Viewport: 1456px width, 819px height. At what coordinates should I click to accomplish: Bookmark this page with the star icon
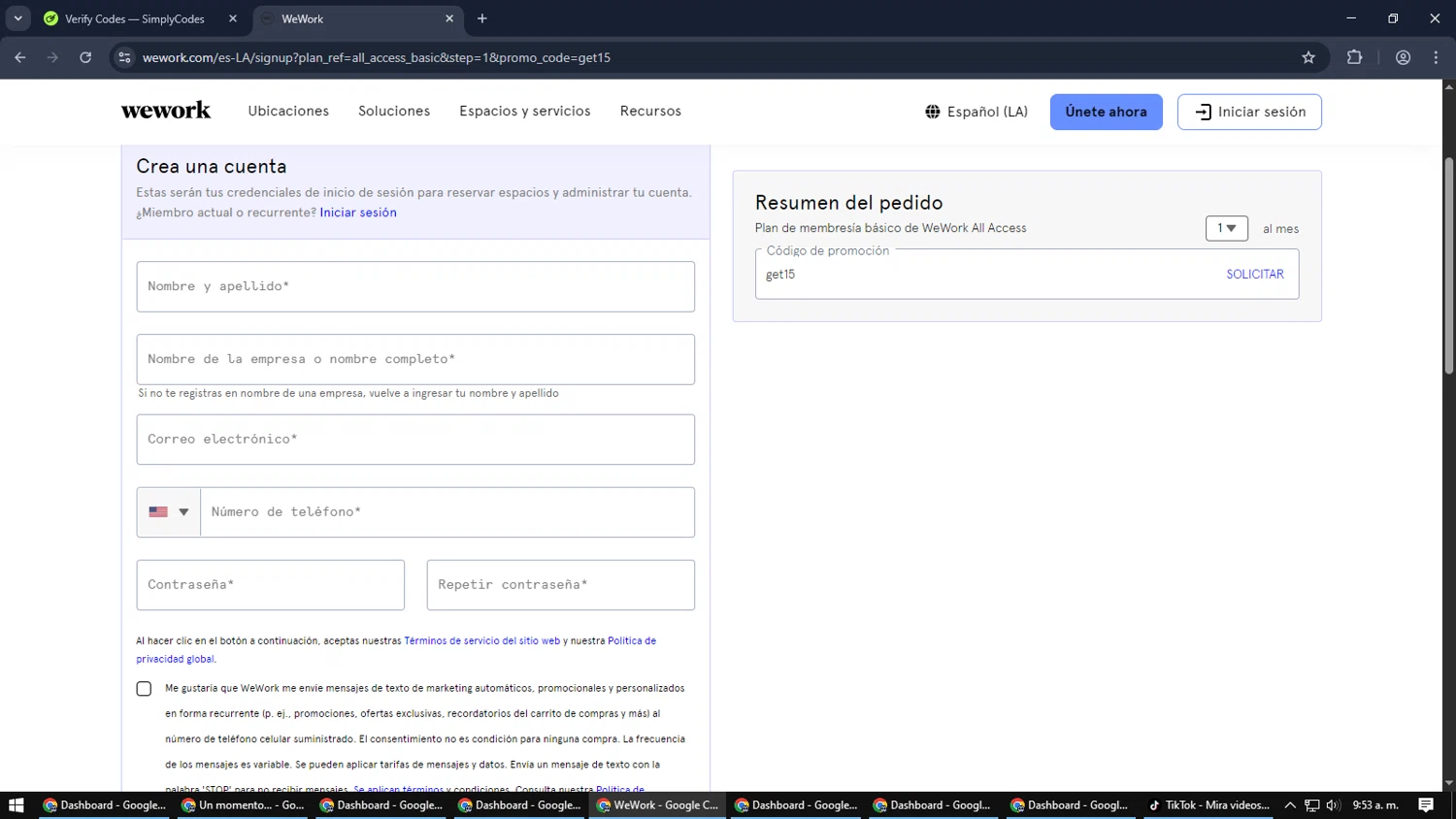point(1308,57)
